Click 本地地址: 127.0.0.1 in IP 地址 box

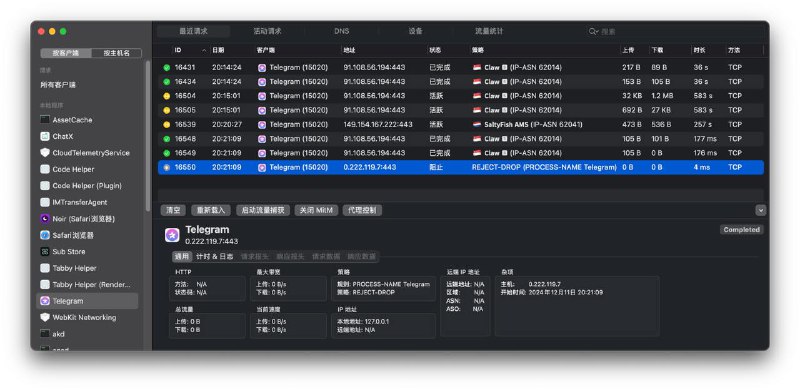pos(363,322)
